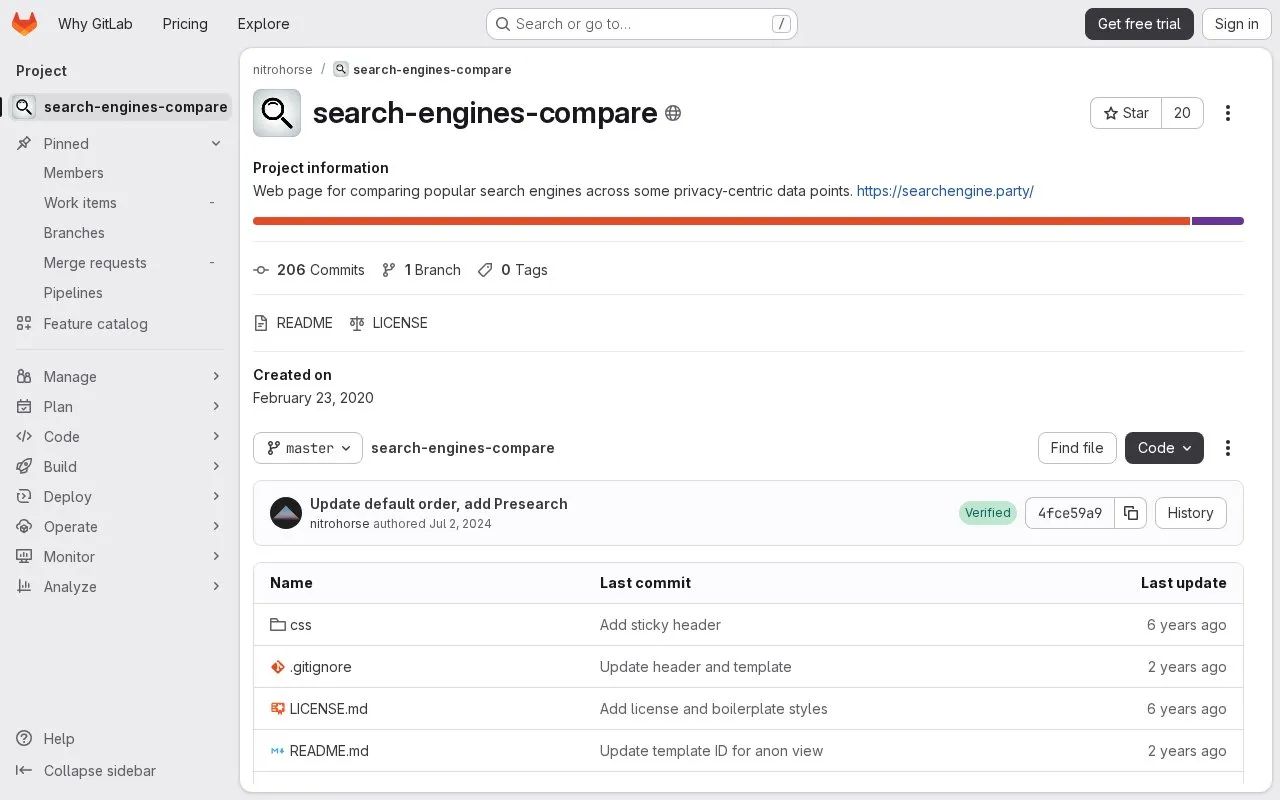Expand the Code sidebar section
Screen dimensions: 1280x800
[x=120, y=437]
